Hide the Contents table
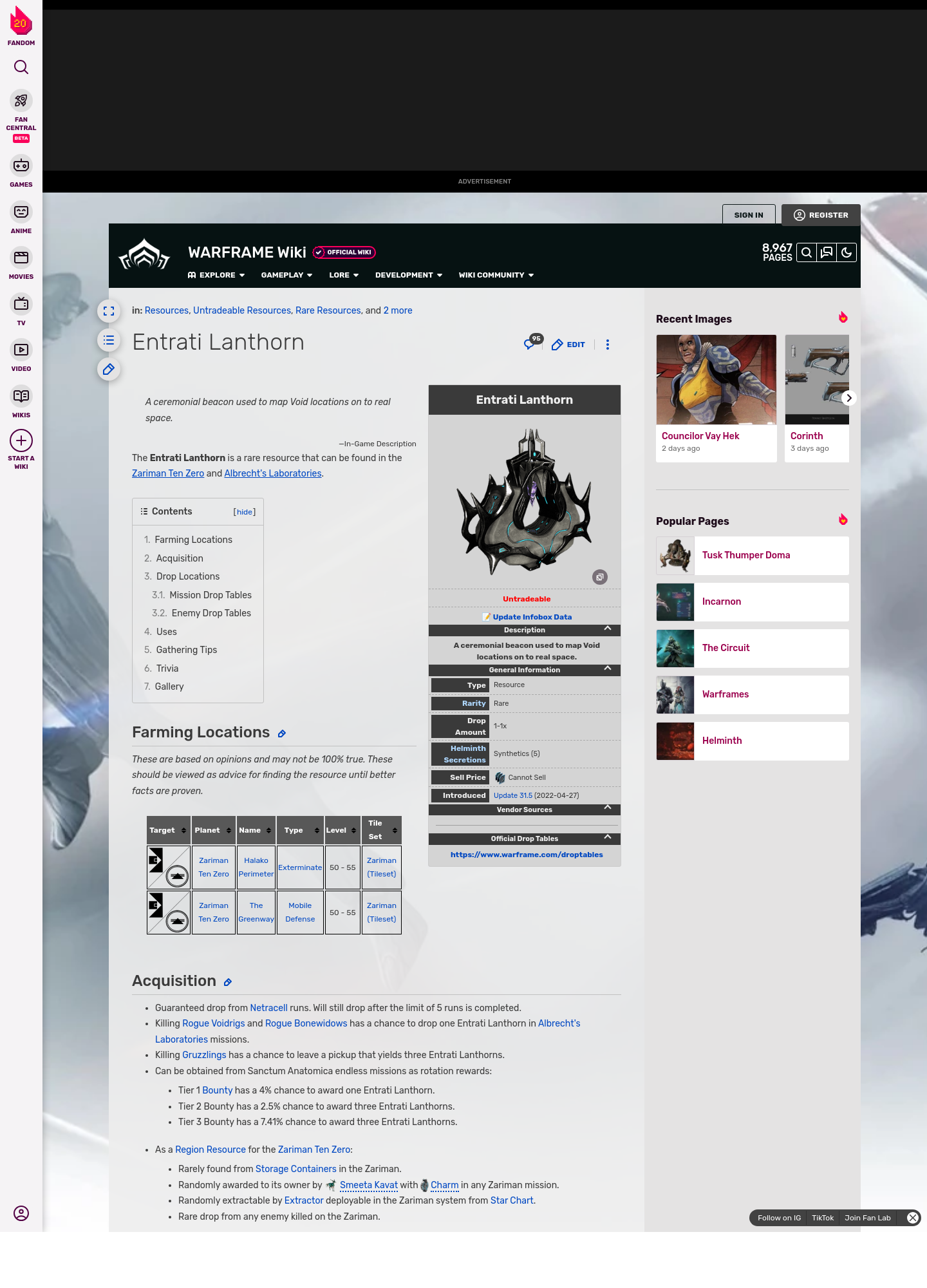 tap(245, 512)
